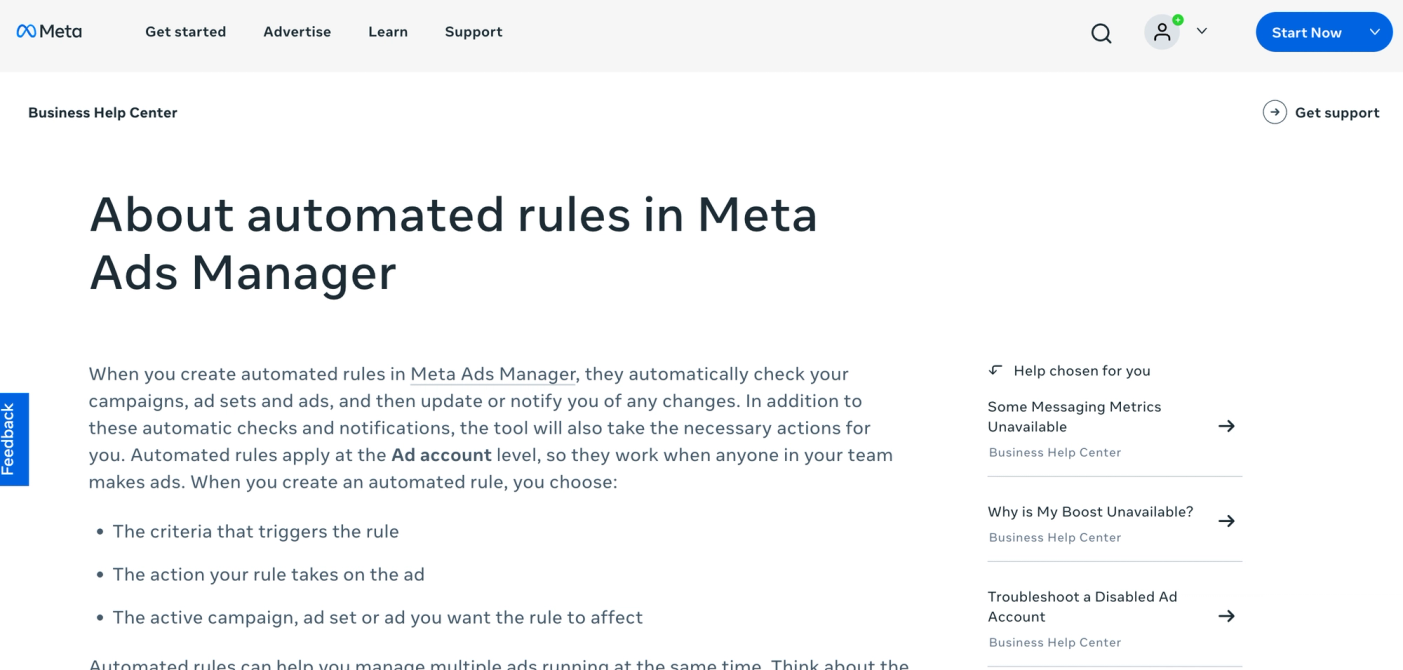Follow the Meta Ads Manager link
This screenshot has height=670, width=1403.
tap(493, 374)
